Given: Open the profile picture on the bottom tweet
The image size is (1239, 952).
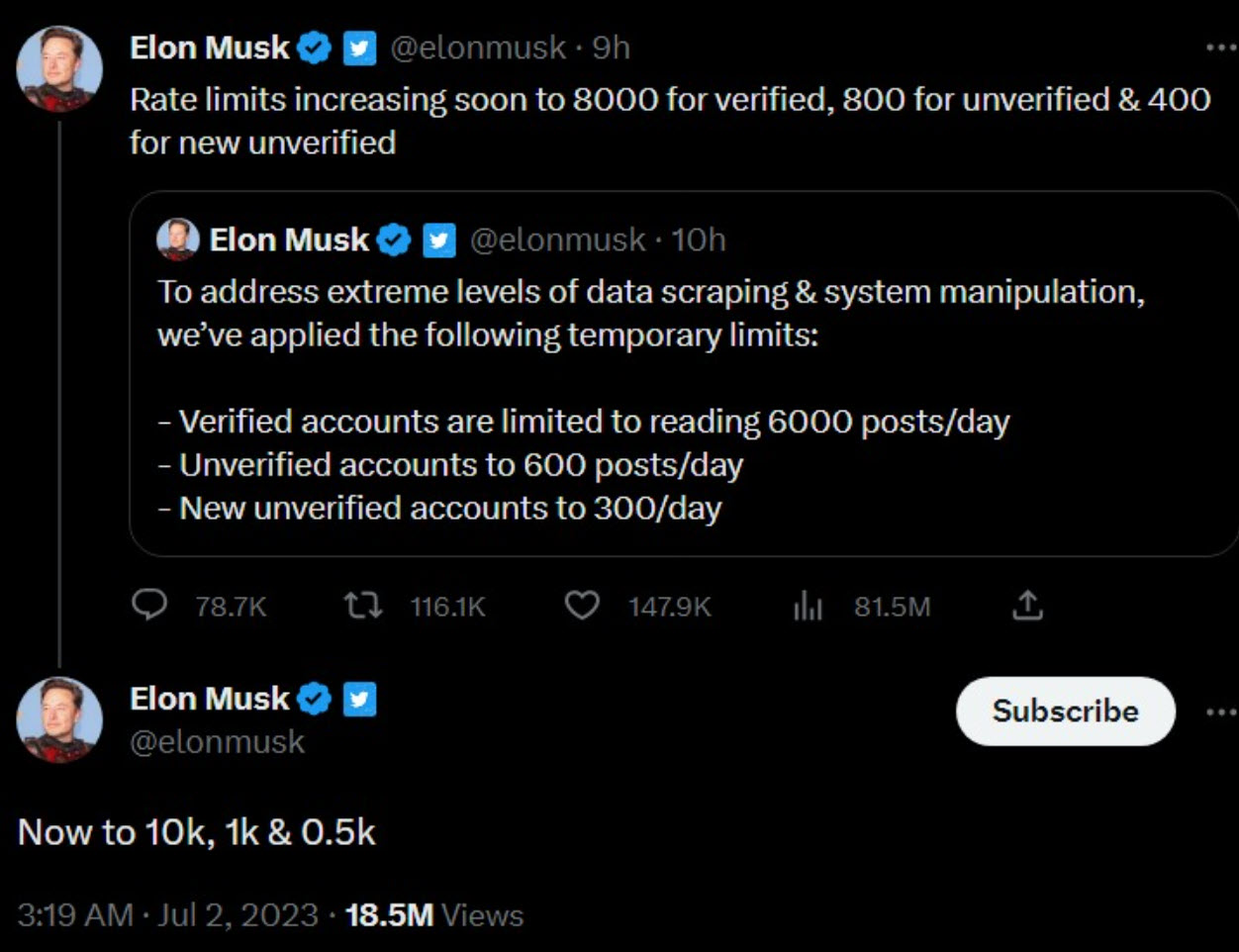Looking at the screenshot, I should click(59, 719).
